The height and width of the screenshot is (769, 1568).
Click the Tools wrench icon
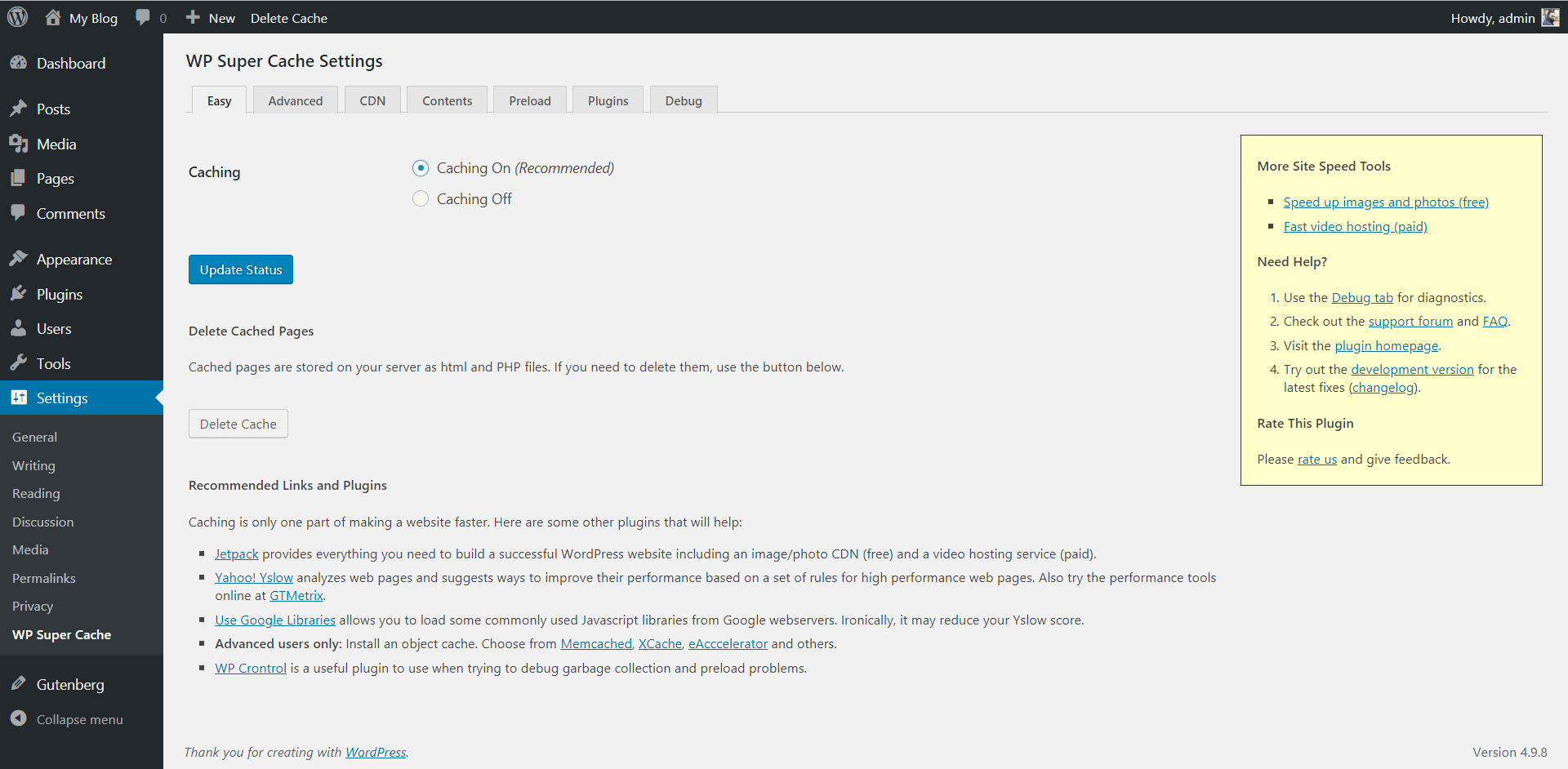(19, 363)
